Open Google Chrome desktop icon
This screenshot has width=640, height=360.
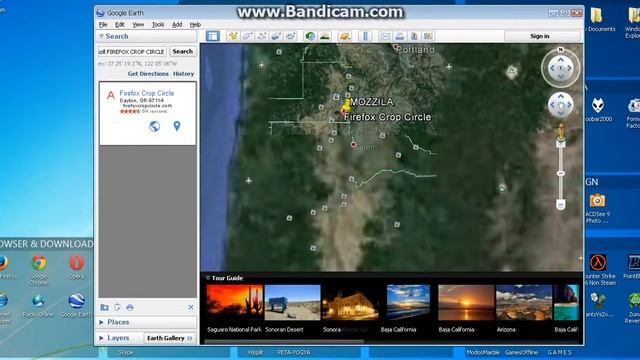coord(39,269)
